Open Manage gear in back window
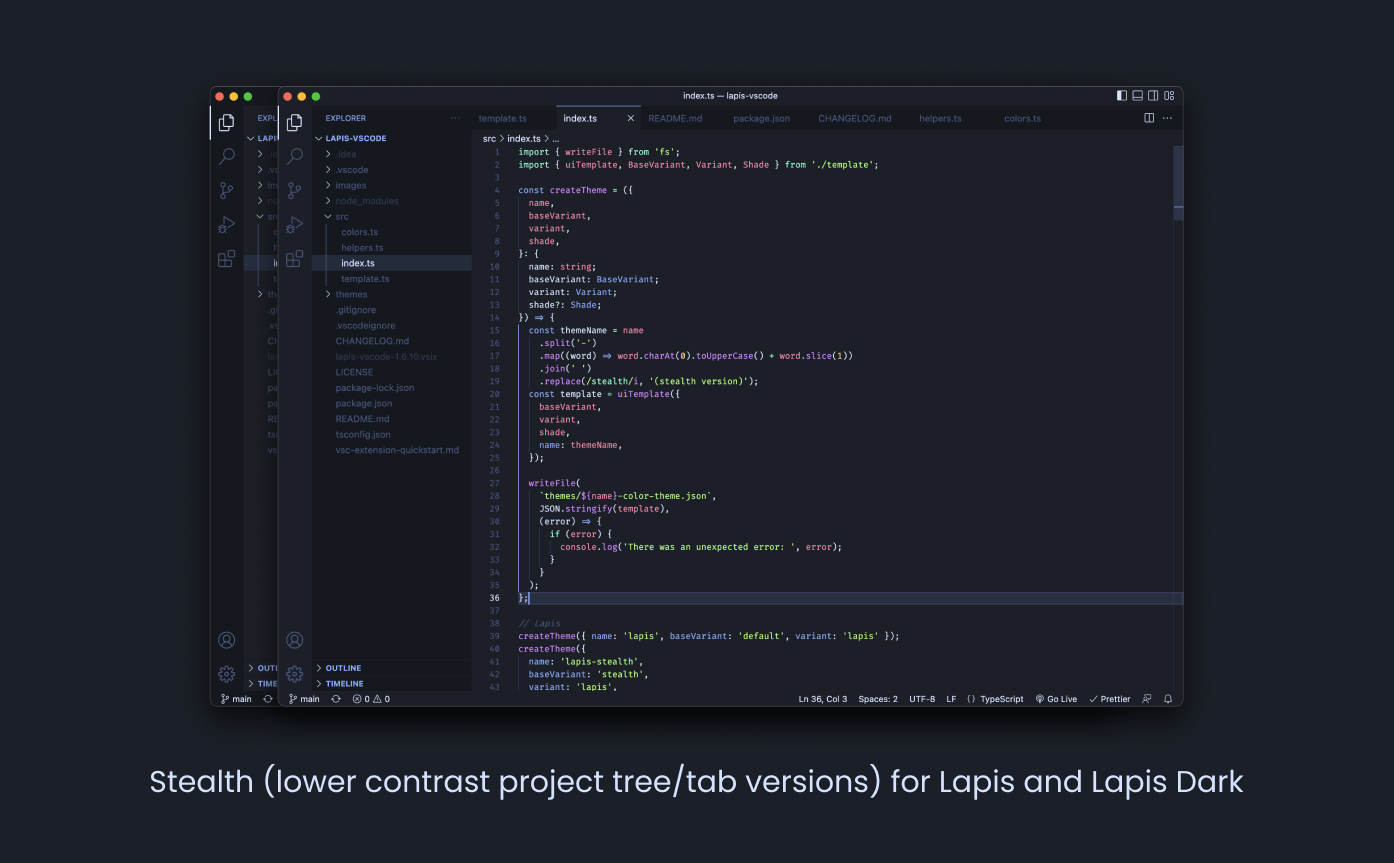The height and width of the screenshot is (863, 1394). [x=227, y=673]
